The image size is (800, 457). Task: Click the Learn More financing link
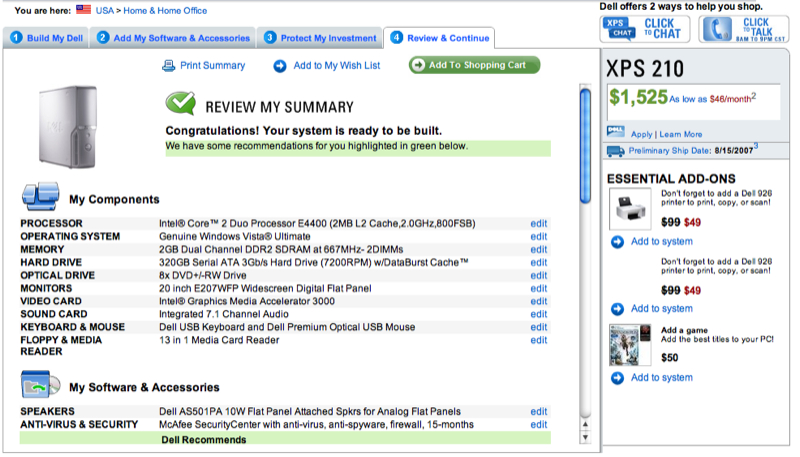point(681,134)
